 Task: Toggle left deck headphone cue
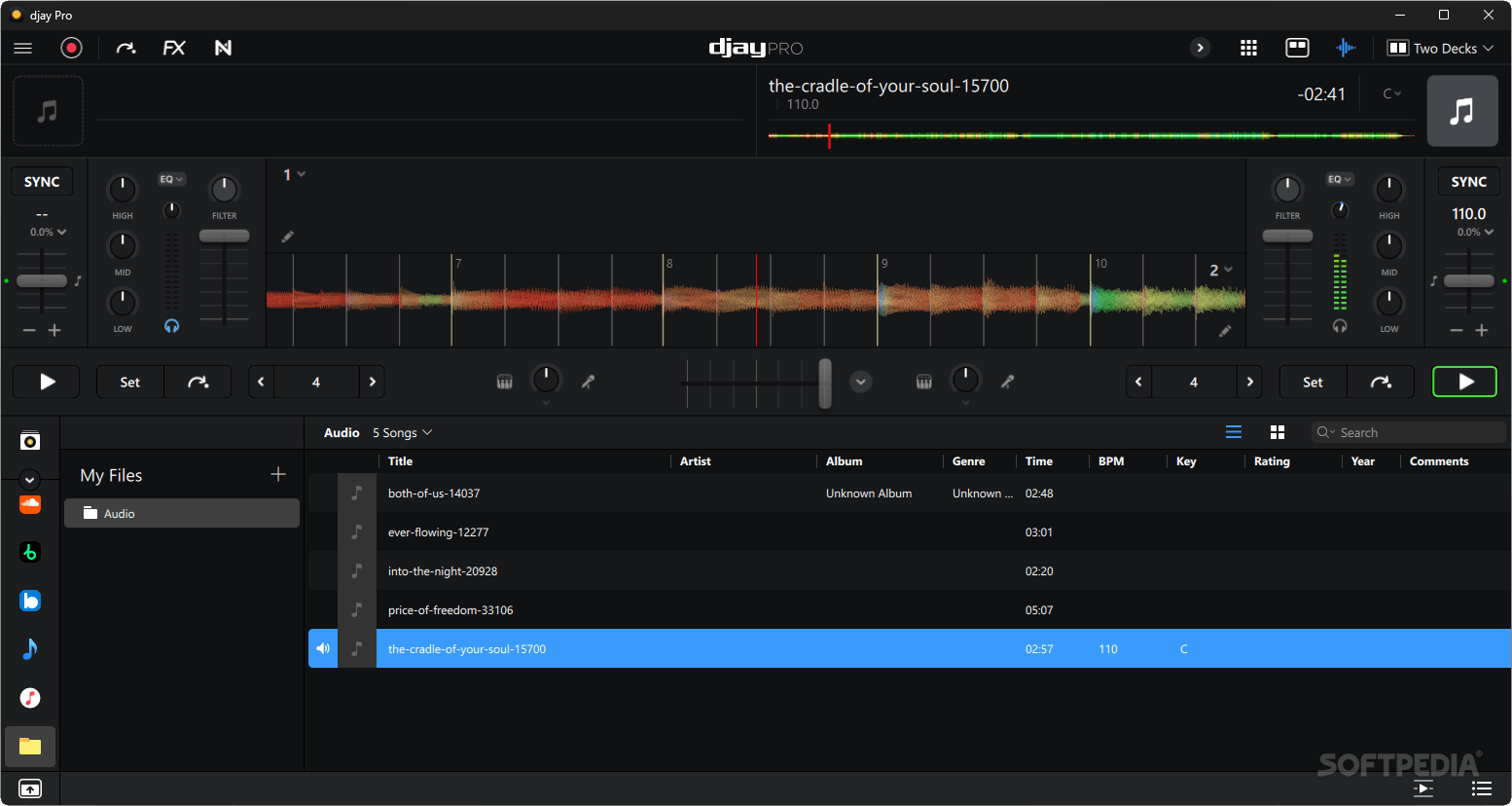(x=172, y=326)
